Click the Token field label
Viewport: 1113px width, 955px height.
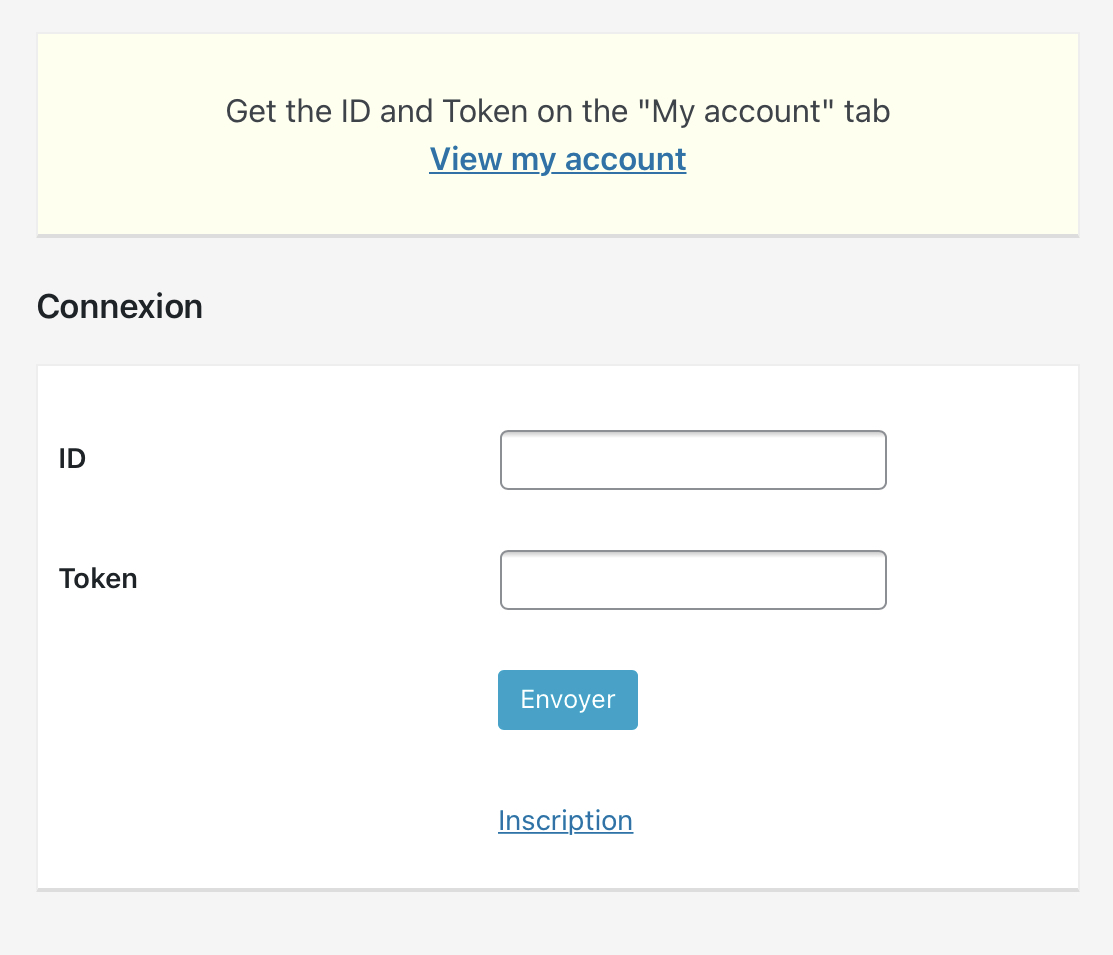(98, 579)
